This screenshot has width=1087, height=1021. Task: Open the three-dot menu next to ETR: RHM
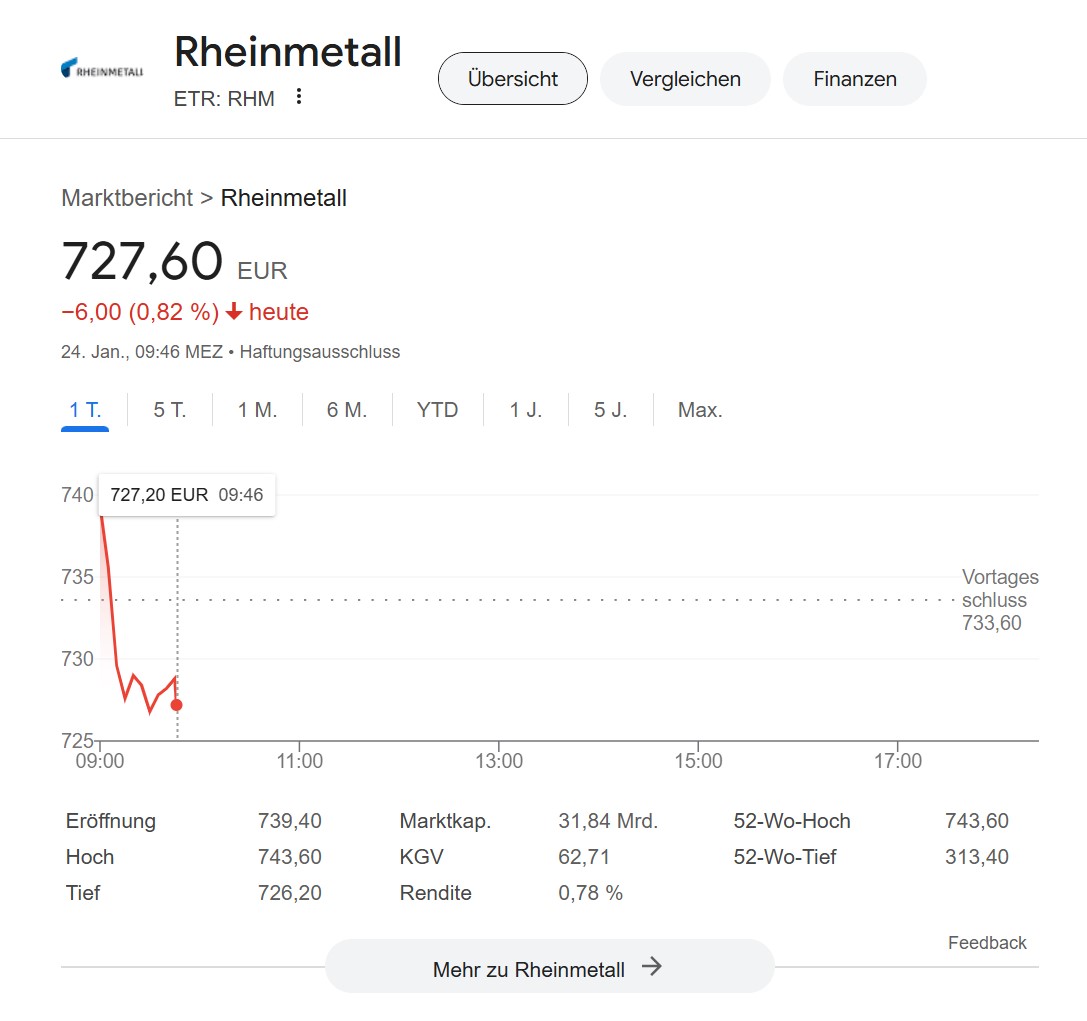pyautogui.click(x=299, y=97)
